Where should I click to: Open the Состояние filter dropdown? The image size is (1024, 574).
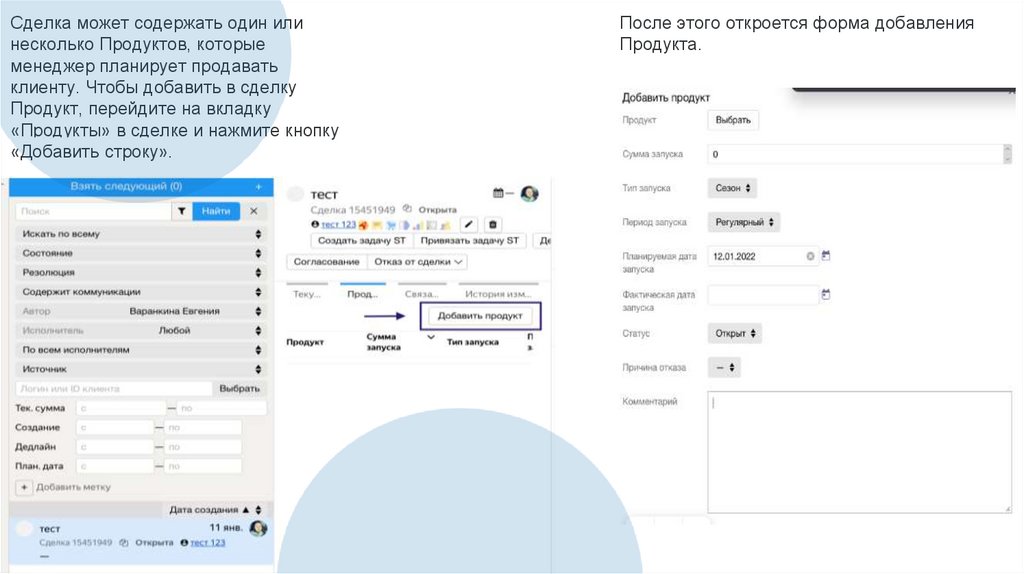coord(142,253)
